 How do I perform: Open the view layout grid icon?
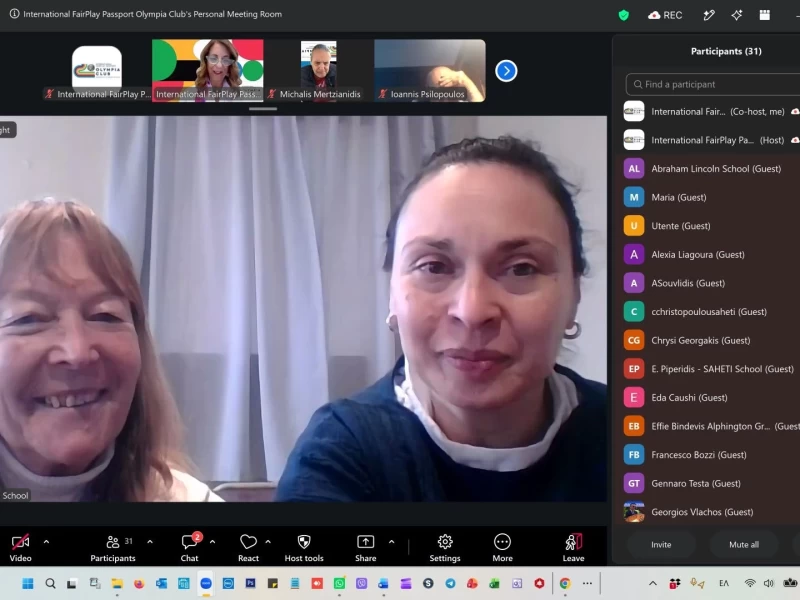tap(764, 15)
